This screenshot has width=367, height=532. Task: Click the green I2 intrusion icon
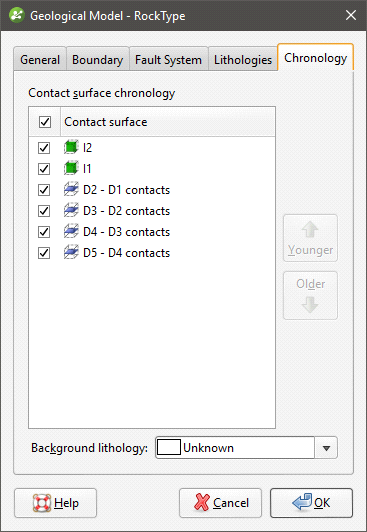(x=71, y=148)
